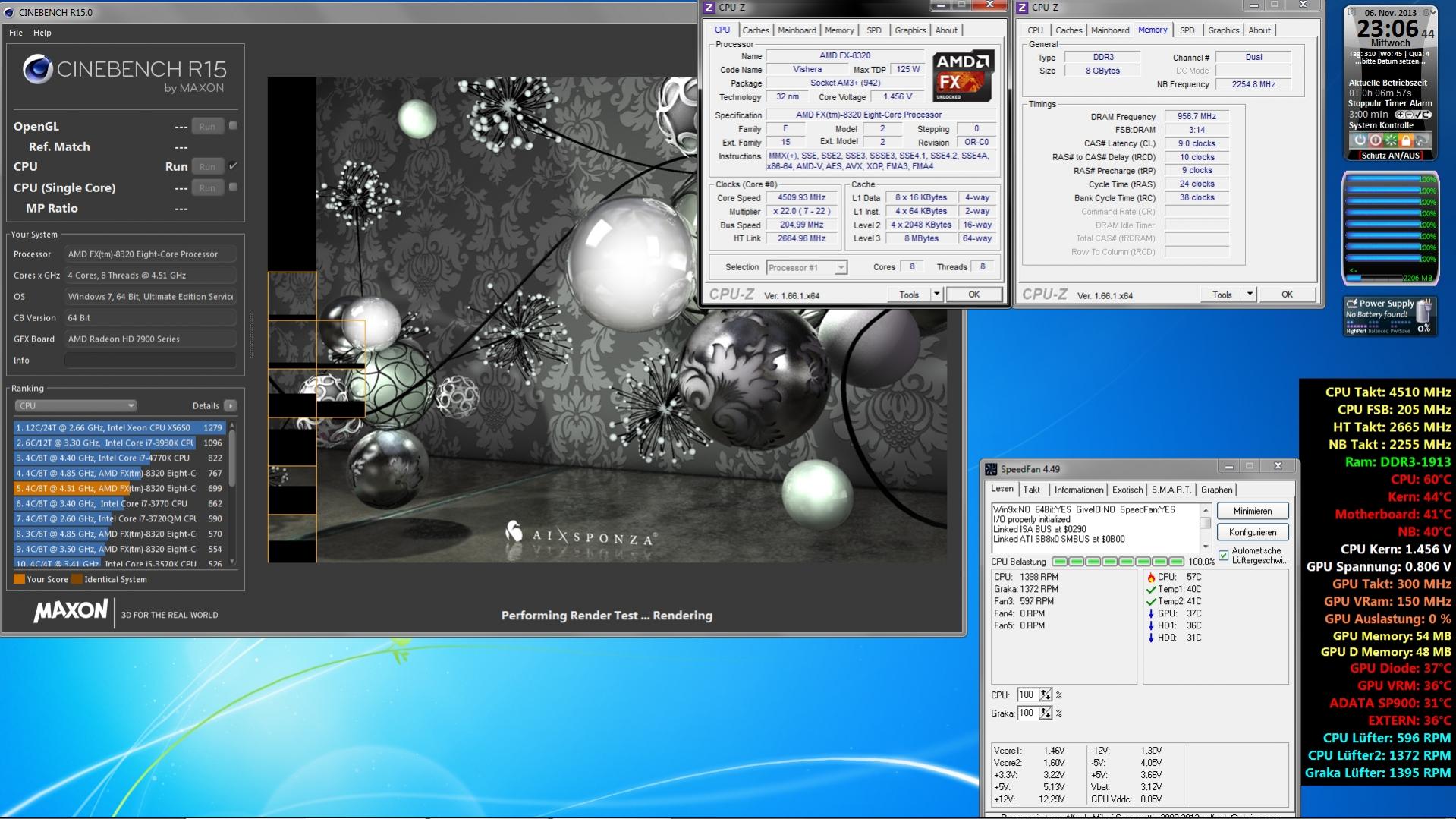Screen dimensions: 1456x819
Task: Click OK in the CPU-Z memory window
Action: [1287, 295]
